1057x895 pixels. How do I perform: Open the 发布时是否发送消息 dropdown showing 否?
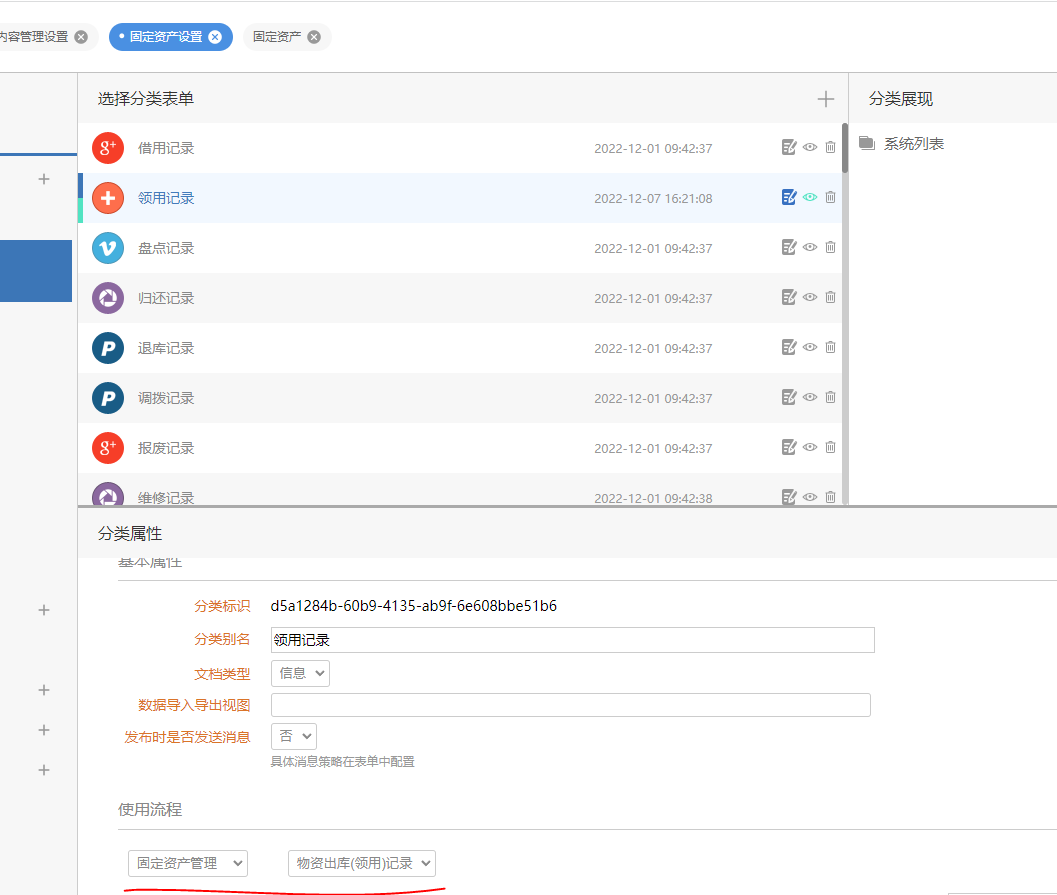click(293, 736)
